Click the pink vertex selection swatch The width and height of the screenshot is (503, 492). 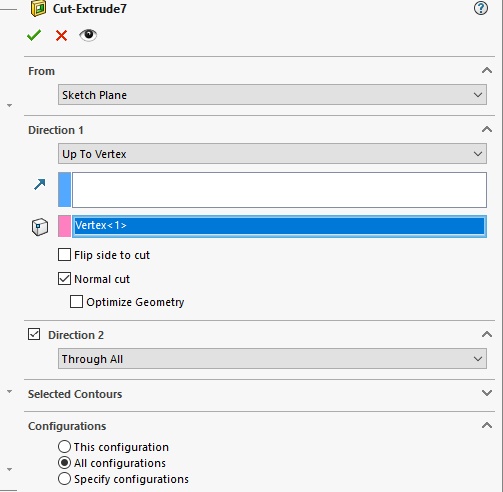click(64, 226)
